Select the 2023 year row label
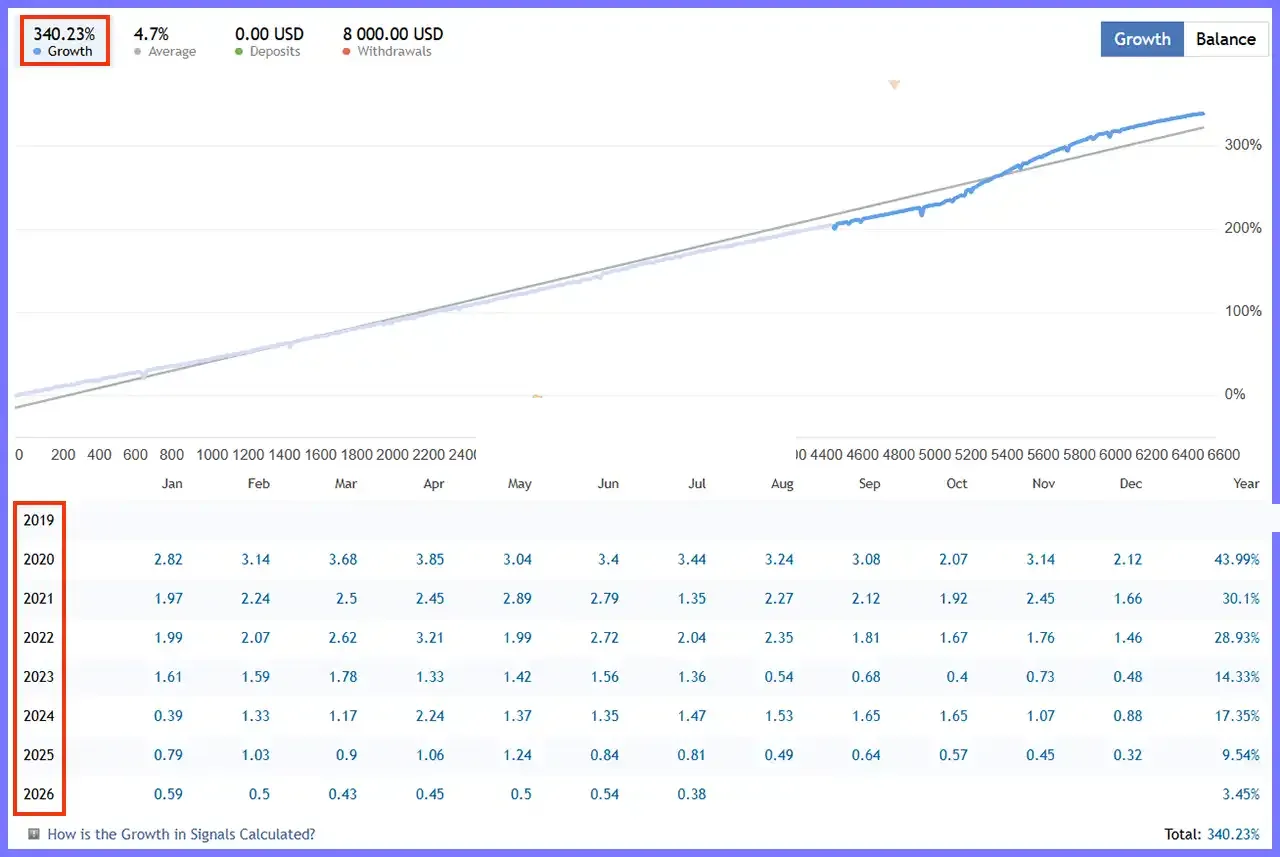 tap(39, 677)
